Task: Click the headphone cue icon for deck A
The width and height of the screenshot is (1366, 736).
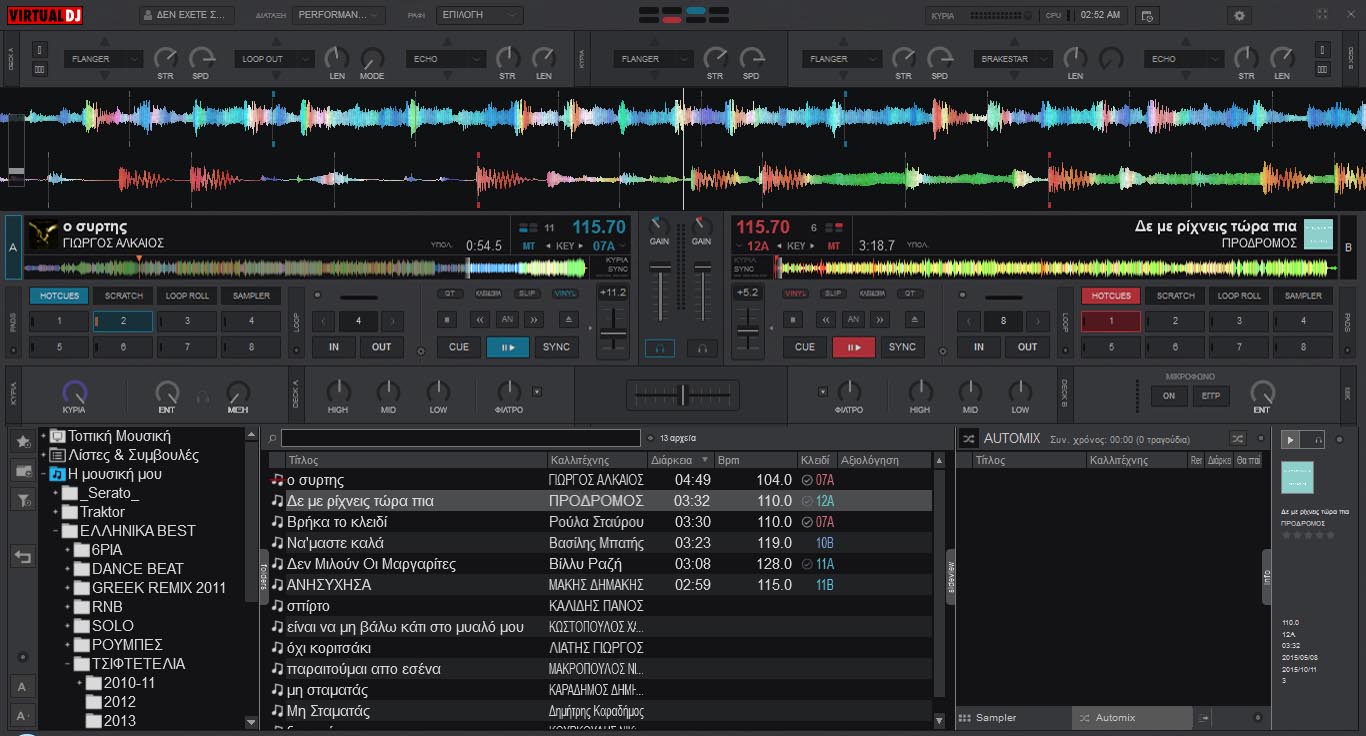Action: coord(660,348)
